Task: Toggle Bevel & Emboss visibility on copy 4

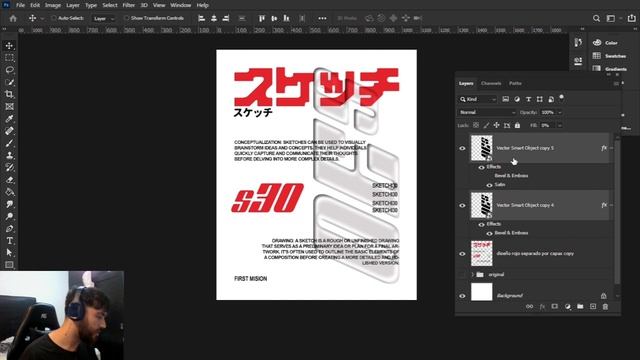Action: 489,233
